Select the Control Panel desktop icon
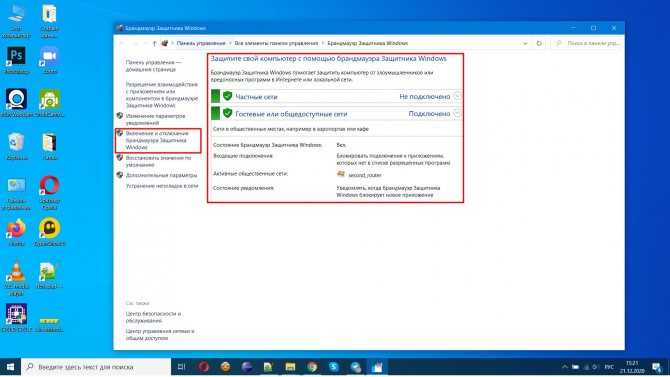 (16, 192)
